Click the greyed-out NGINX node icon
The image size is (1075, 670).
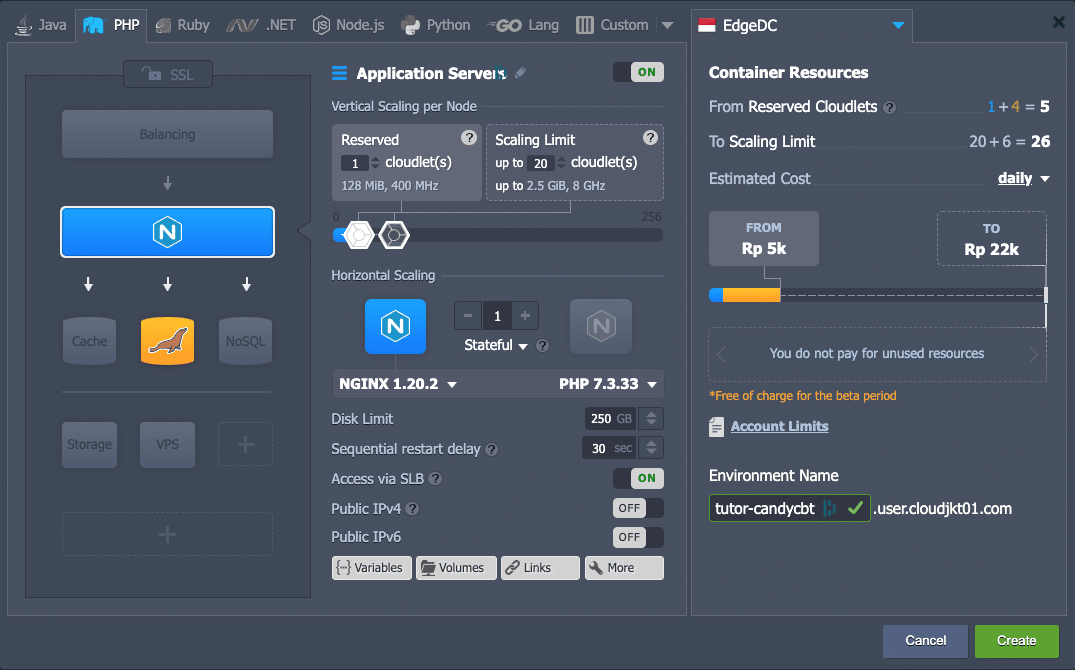pos(601,326)
